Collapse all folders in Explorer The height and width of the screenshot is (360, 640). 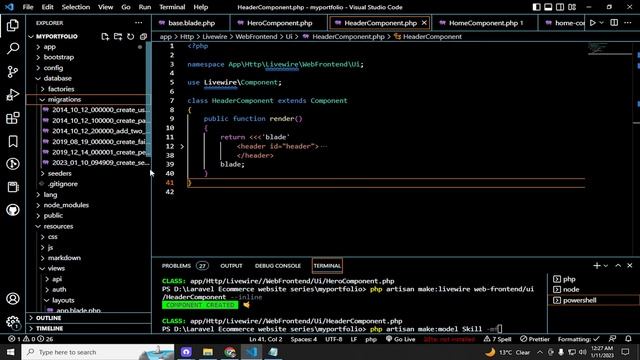[143, 37]
